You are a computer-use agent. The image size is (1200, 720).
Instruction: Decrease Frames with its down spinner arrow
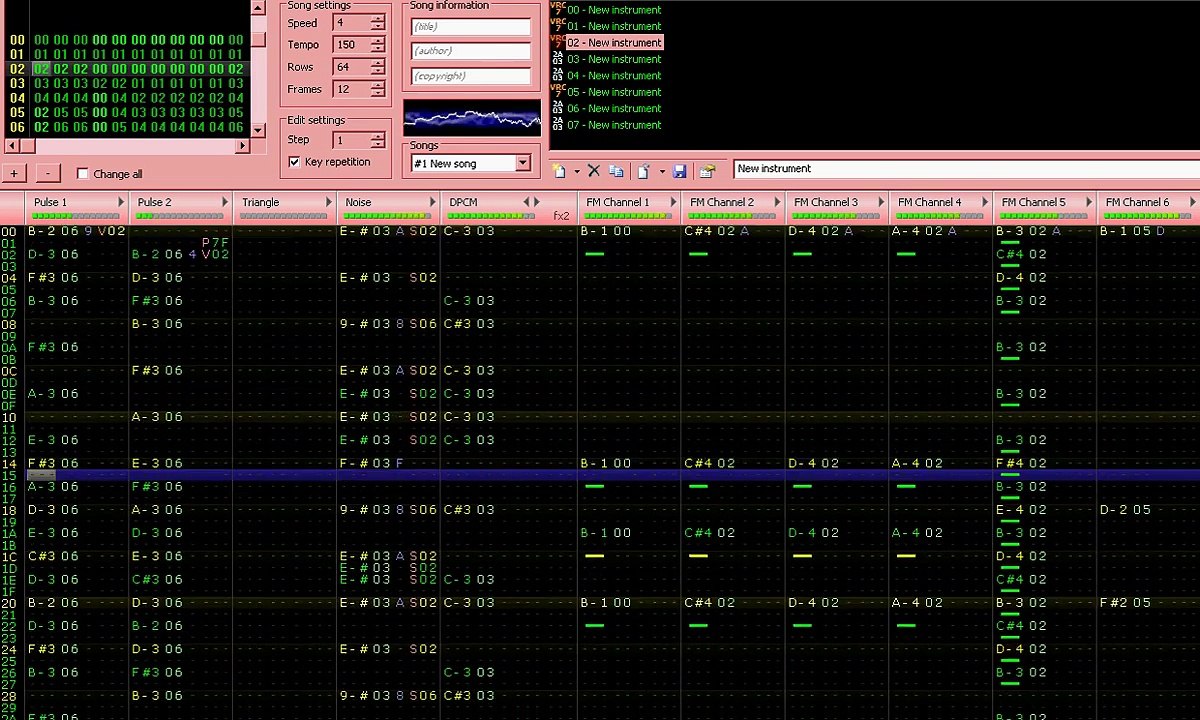pos(377,93)
